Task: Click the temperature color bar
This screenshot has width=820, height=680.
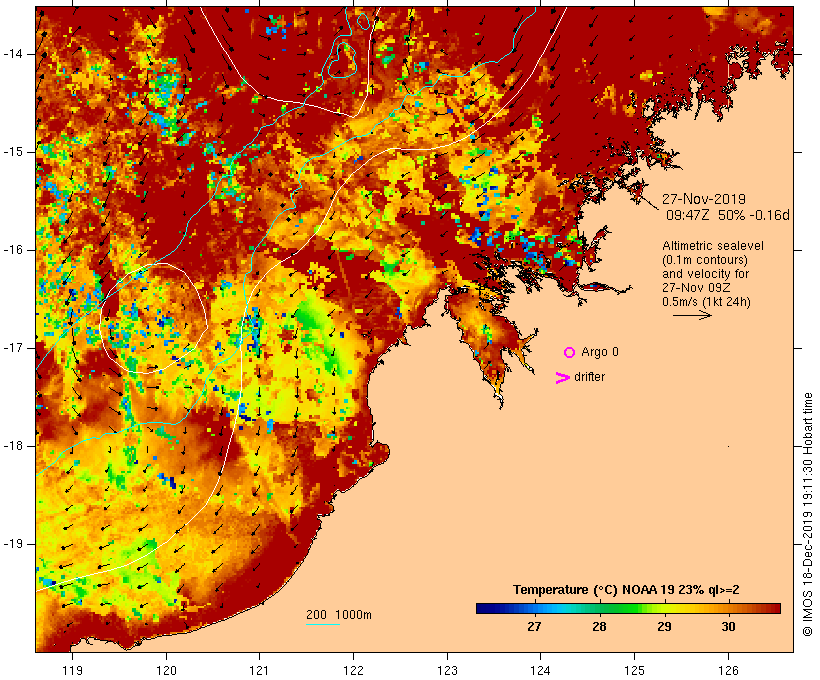Action: tap(628, 608)
